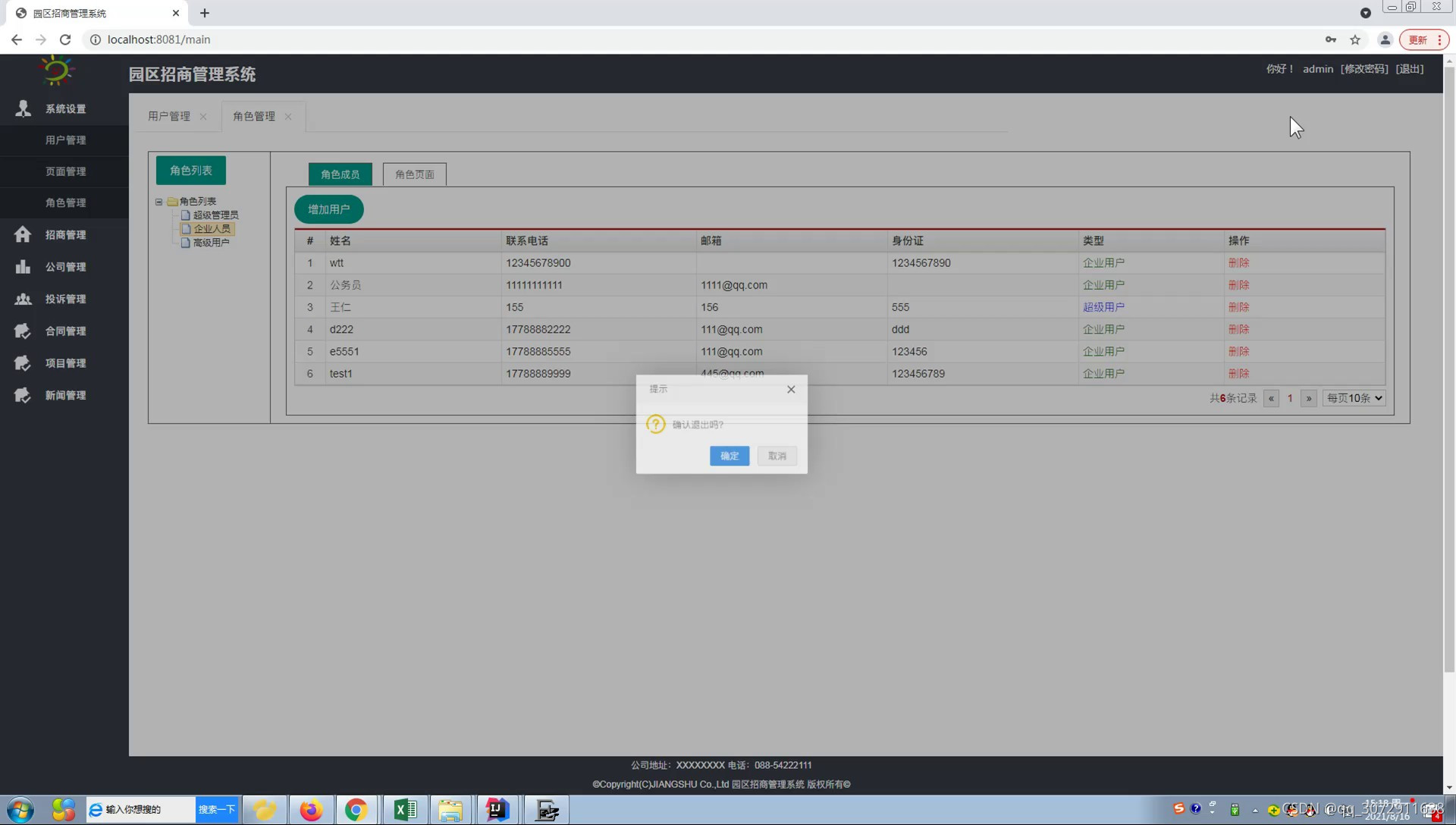Click 超级用户 type in 王仁 row
The width and height of the screenshot is (1456, 825).
(1103, 307)
